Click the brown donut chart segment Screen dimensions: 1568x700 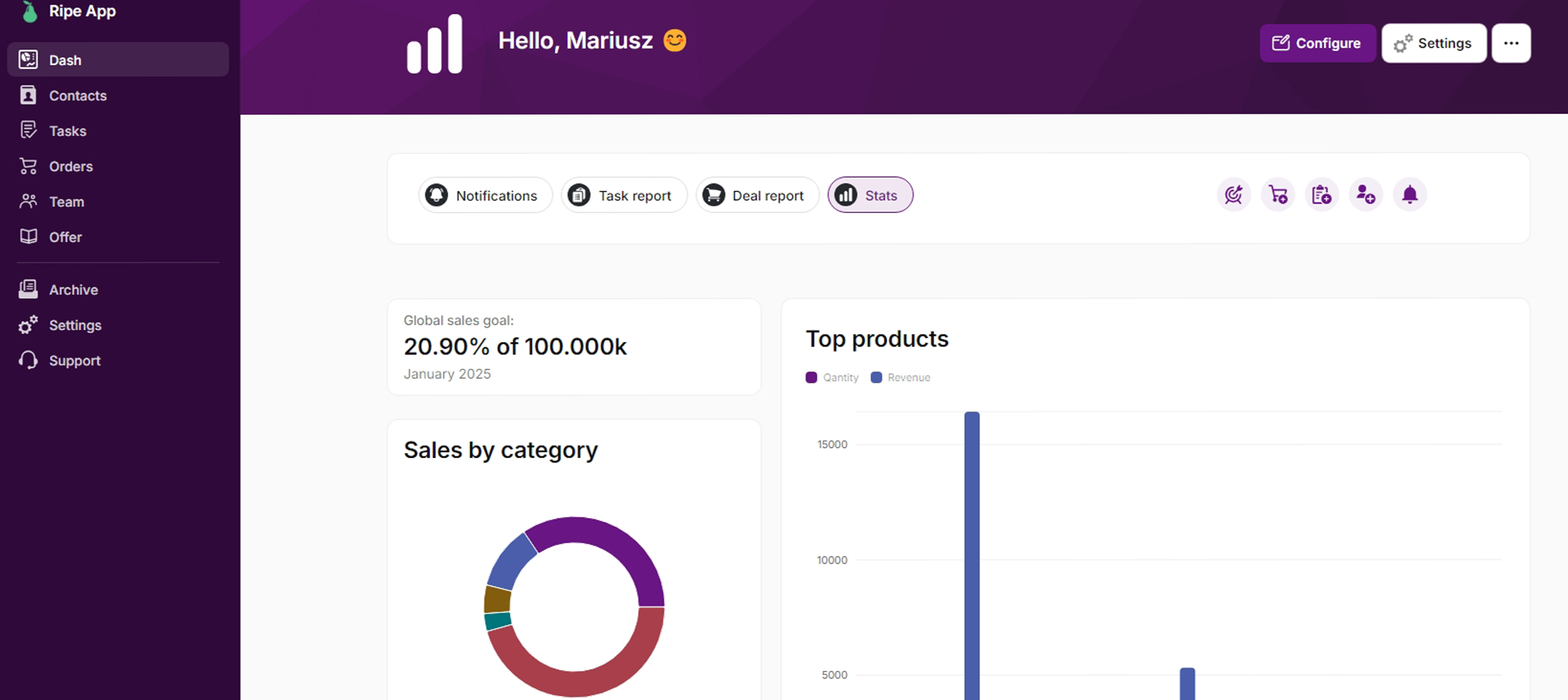click(497, 599)
